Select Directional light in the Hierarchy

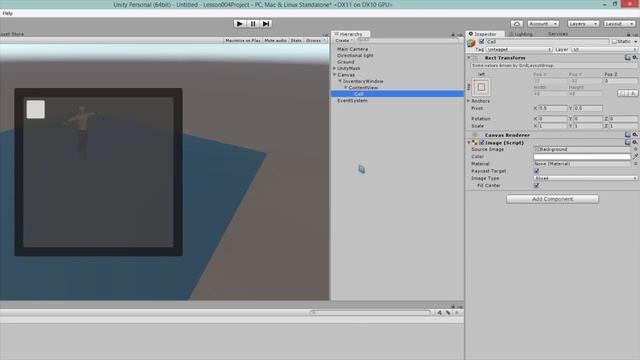click(355, 56)
